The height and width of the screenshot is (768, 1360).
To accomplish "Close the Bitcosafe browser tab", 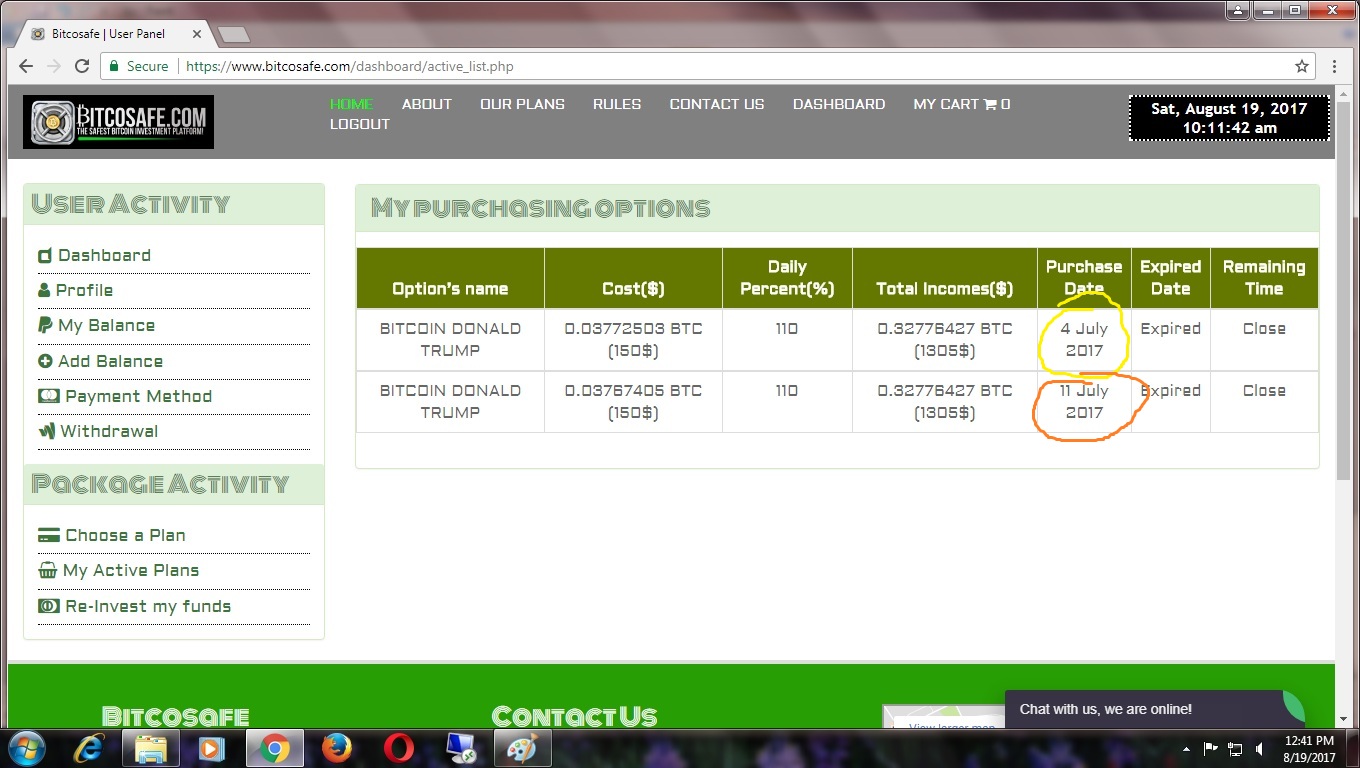I will [x=196, y=34].
